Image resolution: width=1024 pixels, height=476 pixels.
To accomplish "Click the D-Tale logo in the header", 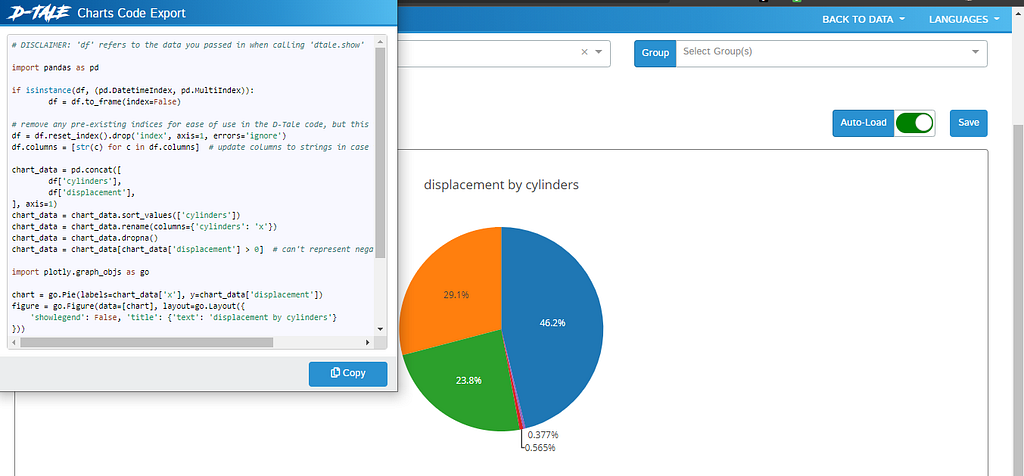I will pyautogui.click(x=36, y=13).
